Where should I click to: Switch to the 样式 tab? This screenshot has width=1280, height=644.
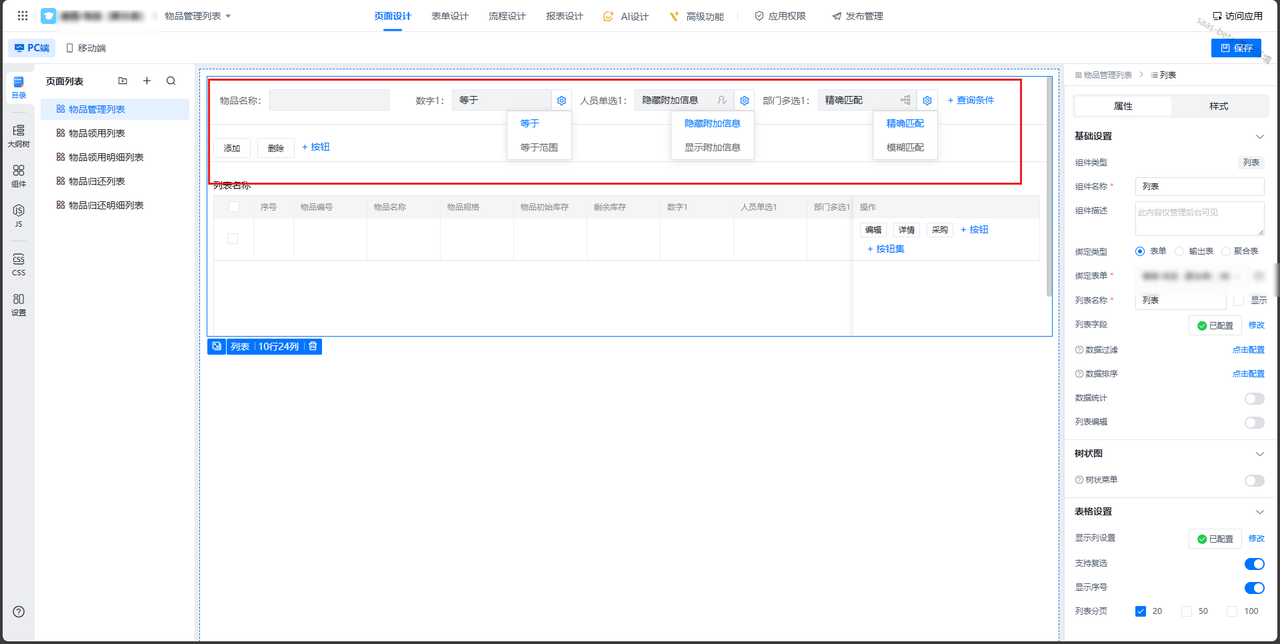point(1218,106)
